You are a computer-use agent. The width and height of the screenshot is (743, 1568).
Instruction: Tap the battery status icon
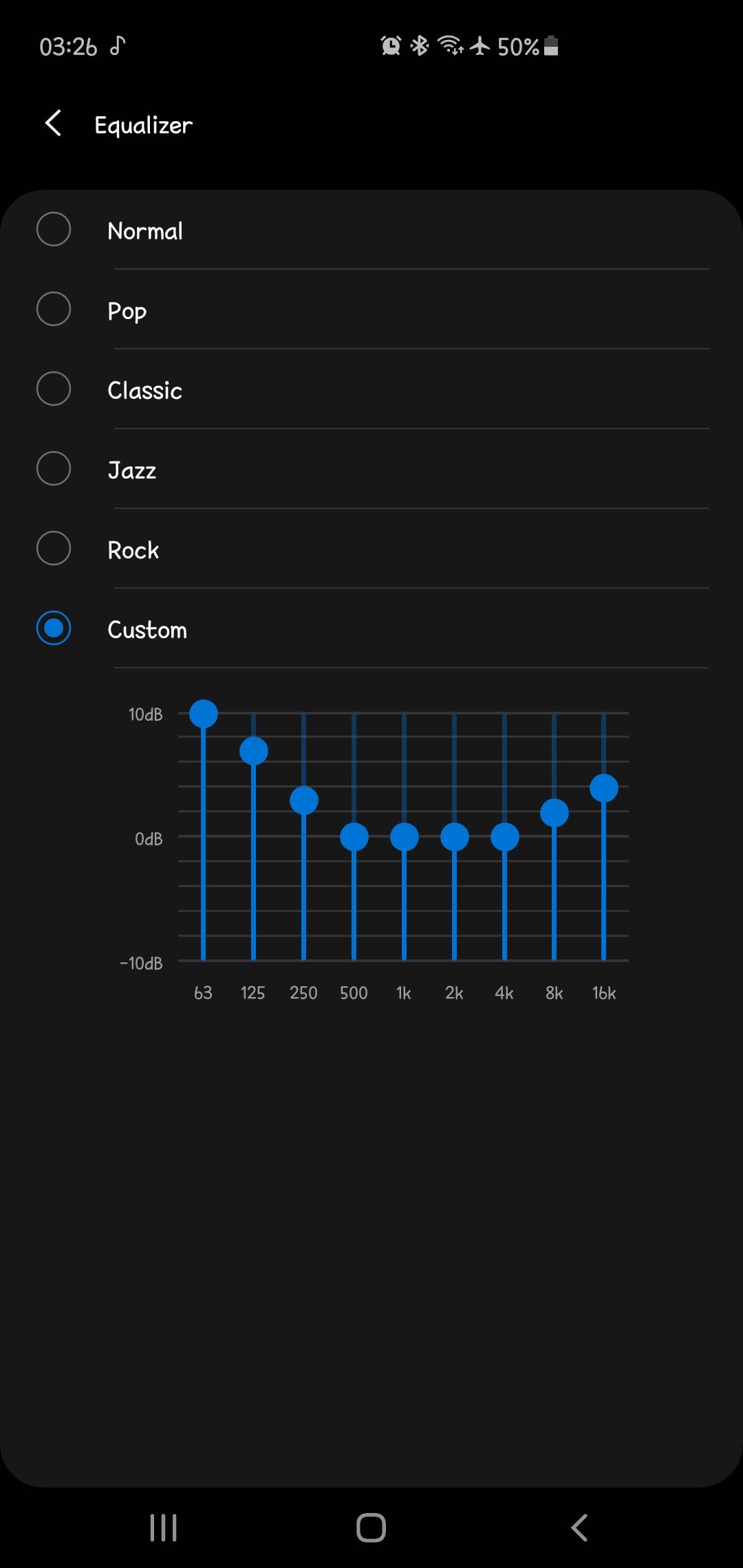click(x=551, y=46)
